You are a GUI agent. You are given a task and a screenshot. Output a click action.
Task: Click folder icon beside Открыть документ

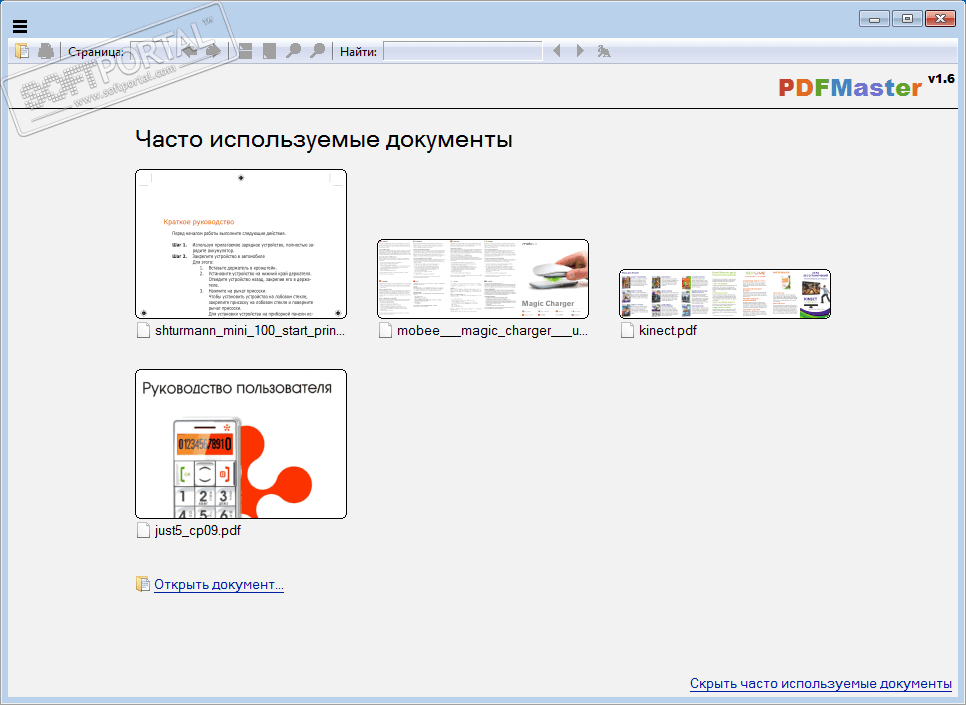pyautogui.click(x=143, y=584)
